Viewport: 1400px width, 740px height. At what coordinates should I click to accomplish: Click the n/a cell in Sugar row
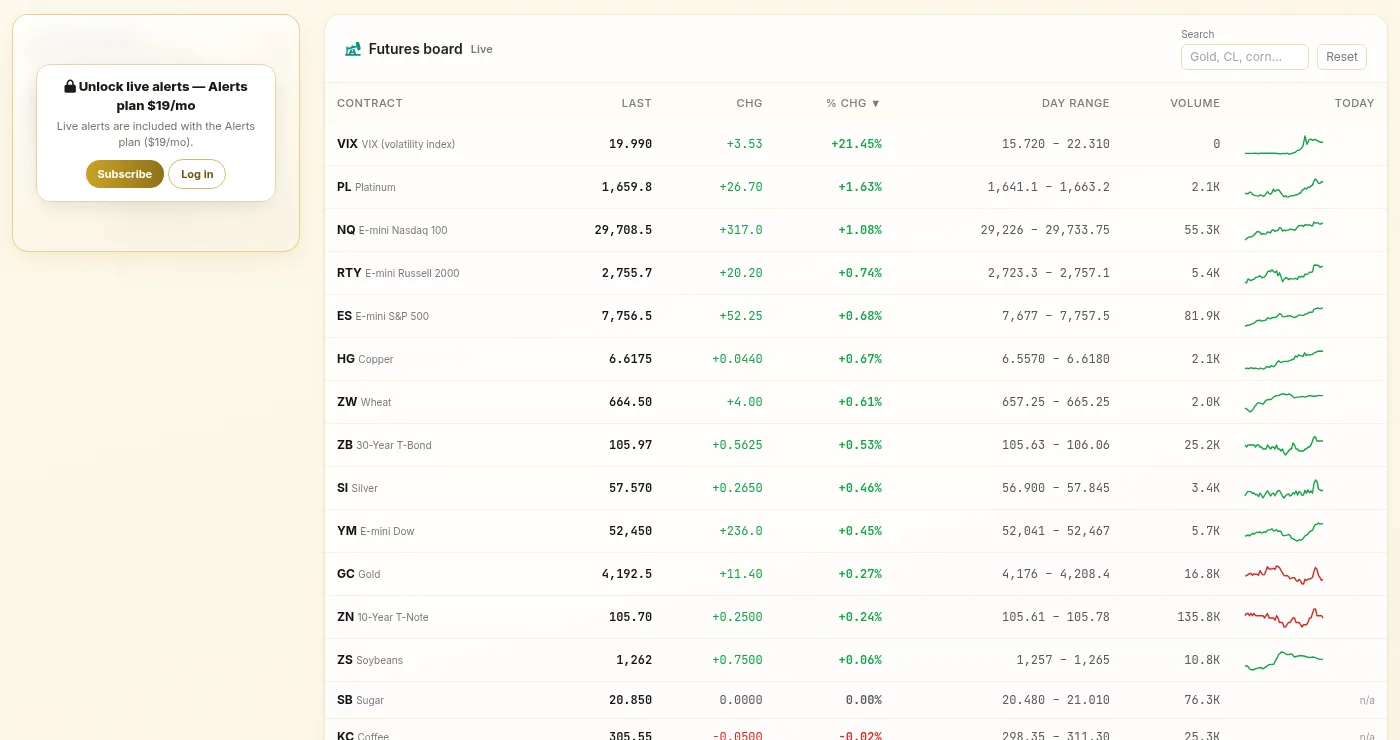[1367, 700]
